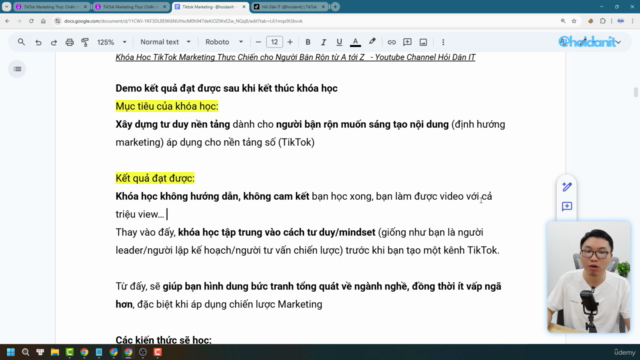Toggle underline formatting

tap(339, 42)
